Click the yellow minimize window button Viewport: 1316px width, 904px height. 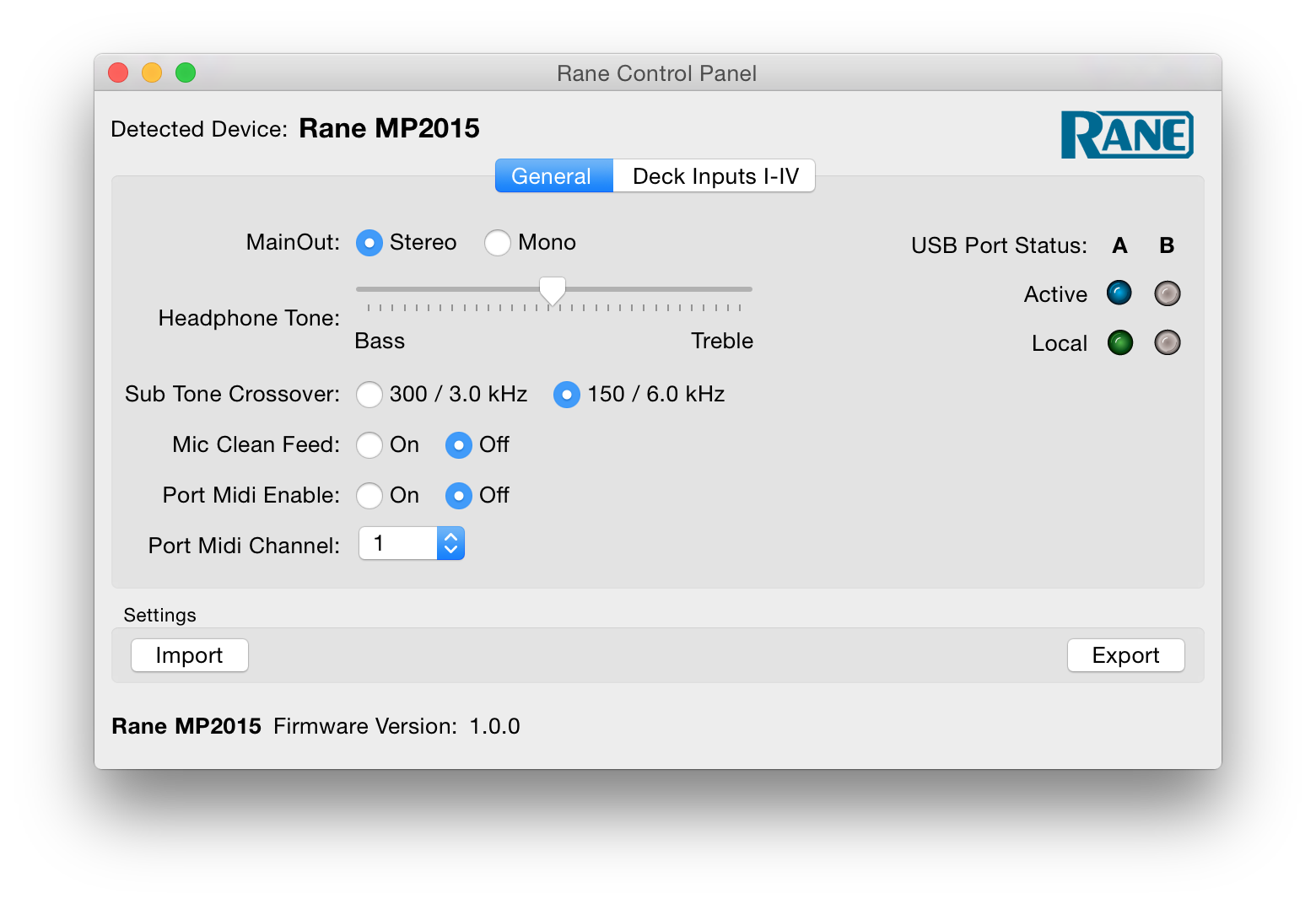coord(152,73)
